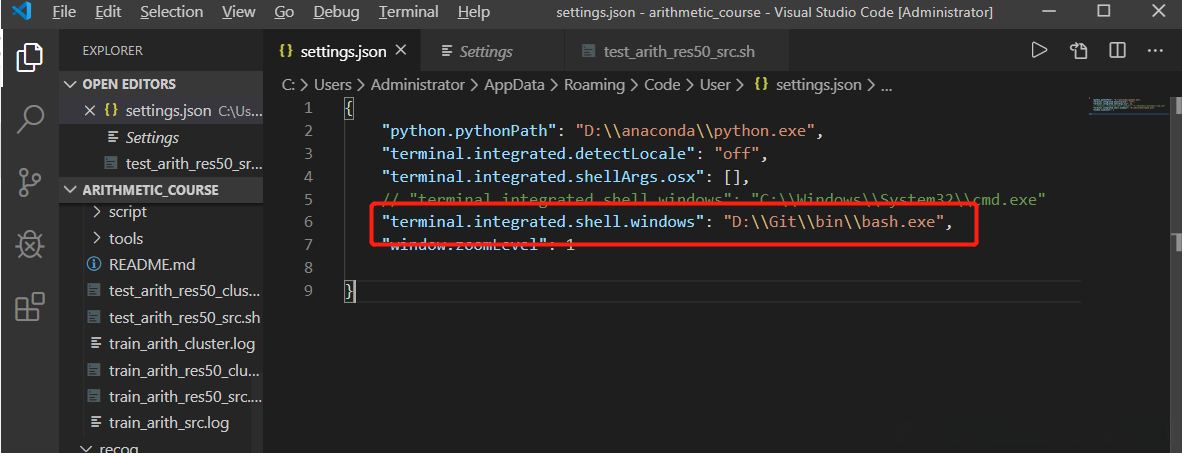Screen dimensions: 1182x453
Task: Click the Open Changes compare icon
Action: tap(1078, 51)
